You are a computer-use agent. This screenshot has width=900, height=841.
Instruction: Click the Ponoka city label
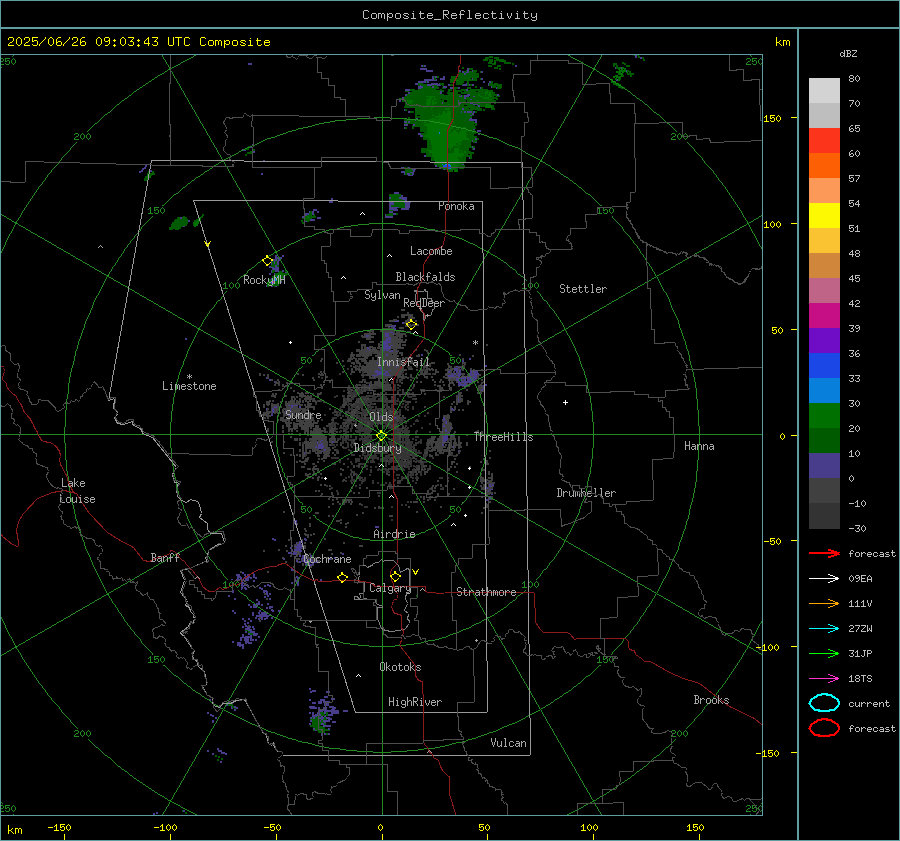pos(456,206)
